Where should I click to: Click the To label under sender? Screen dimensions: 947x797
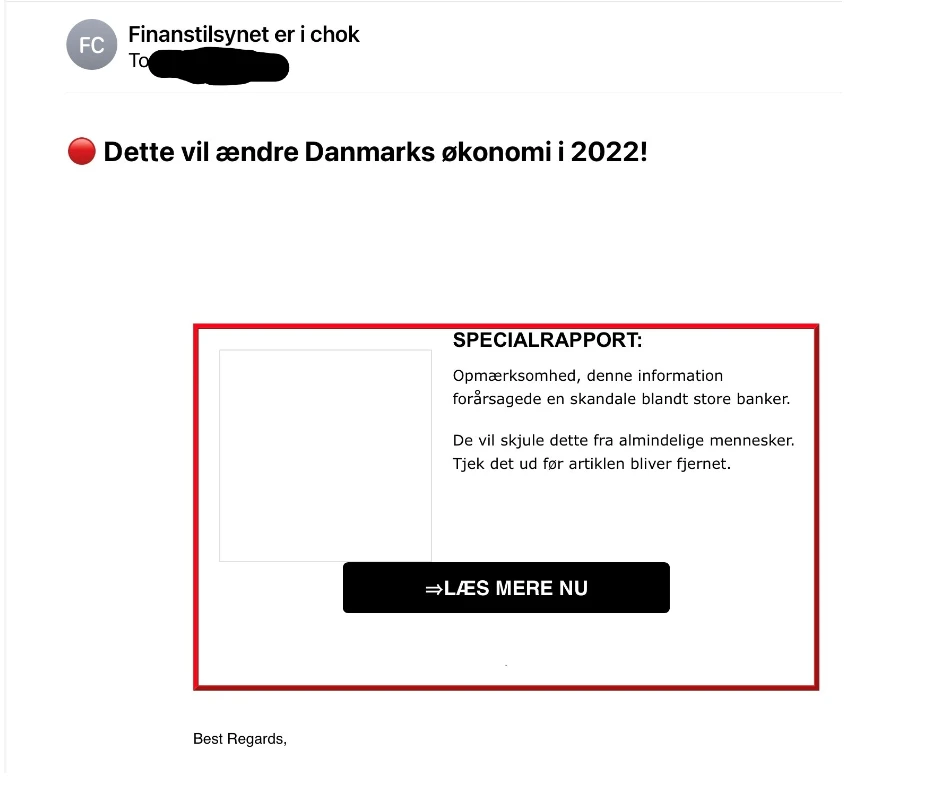point(138,61)
